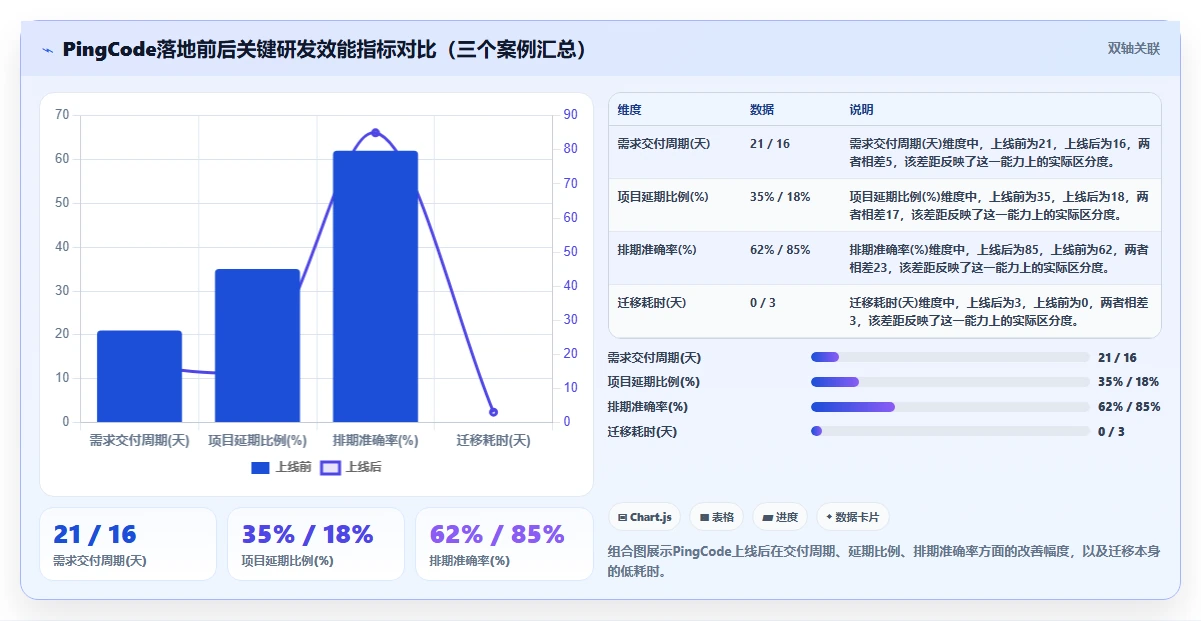1201x621 pixels.
Task: Click the 迁移耗时(天) axis label under the chart
Action: point(493,440)
